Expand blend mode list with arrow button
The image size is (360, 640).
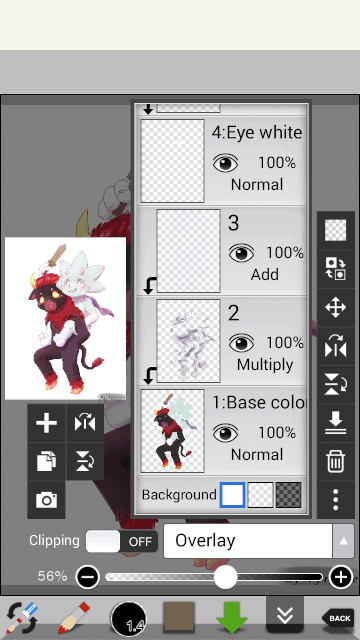tap(343, 541)
